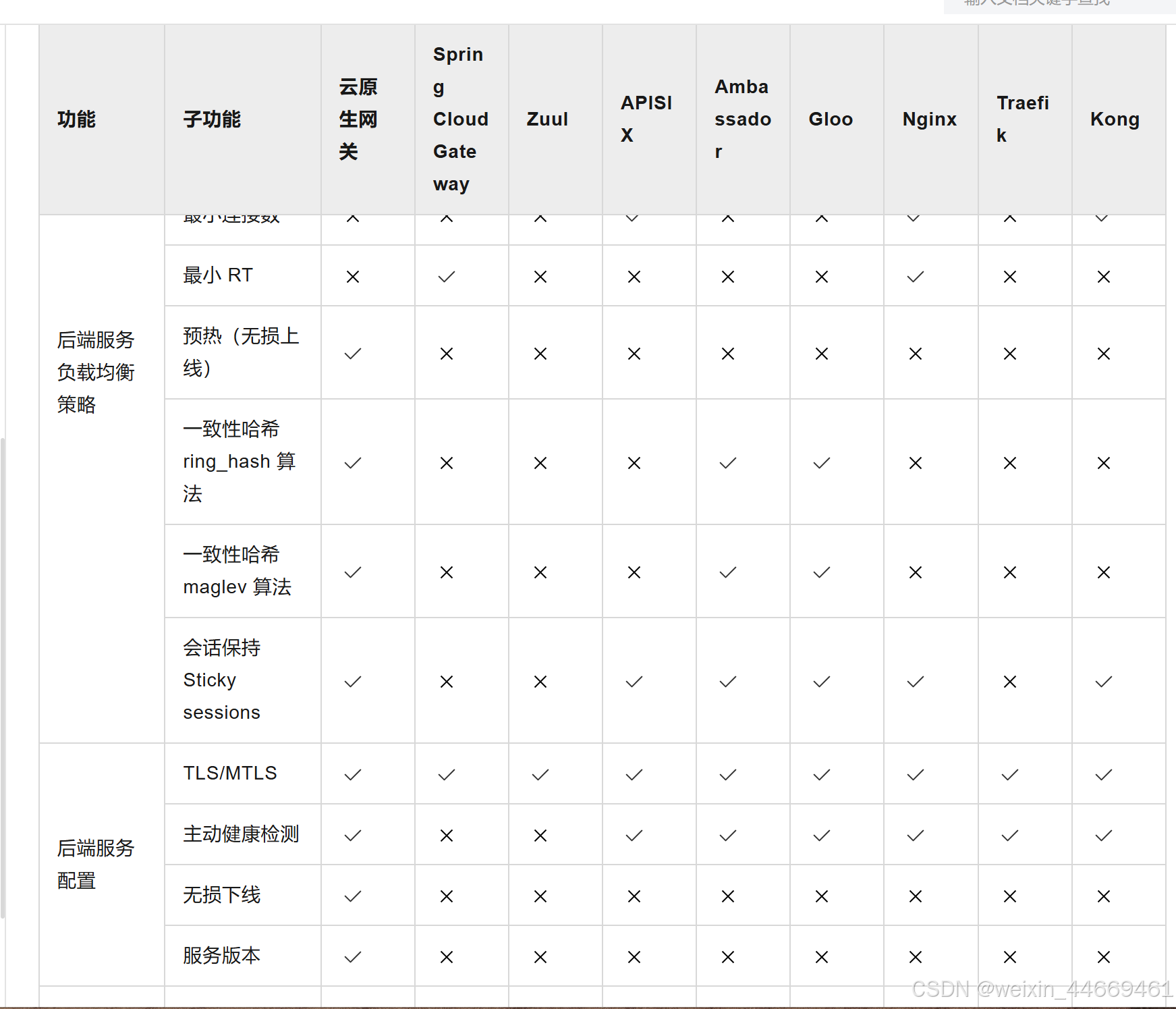1176x1009 pixels.
Task: Click Zuul cross in 预热 row
Action: (x=540, y=354)
